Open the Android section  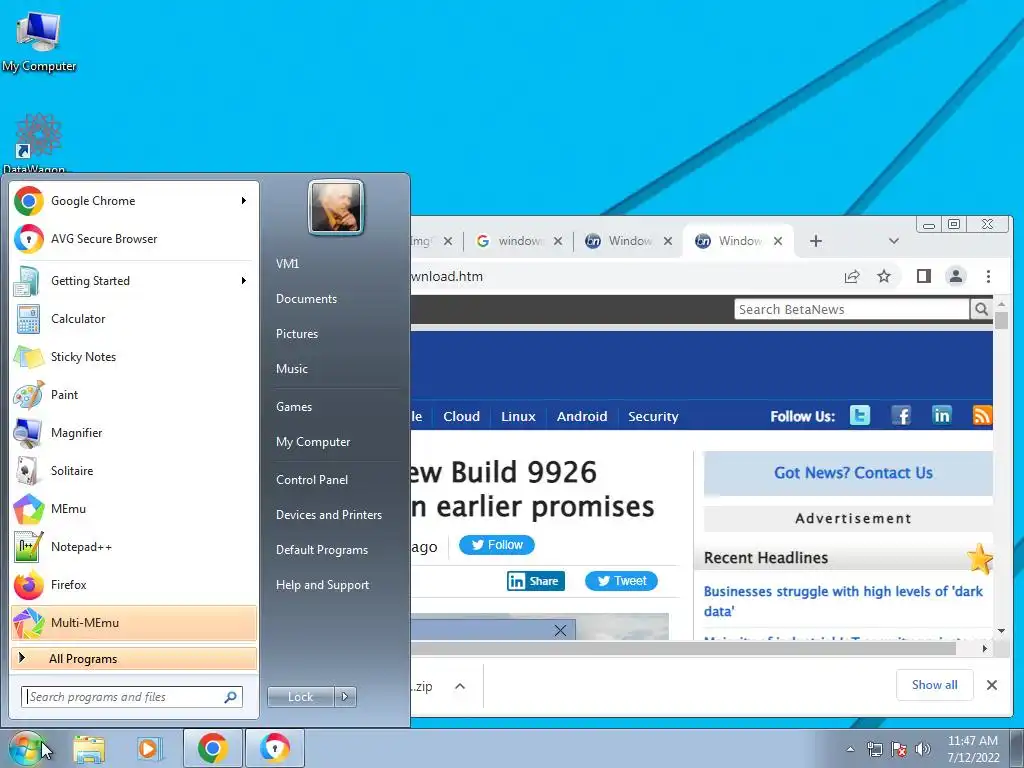582,417
